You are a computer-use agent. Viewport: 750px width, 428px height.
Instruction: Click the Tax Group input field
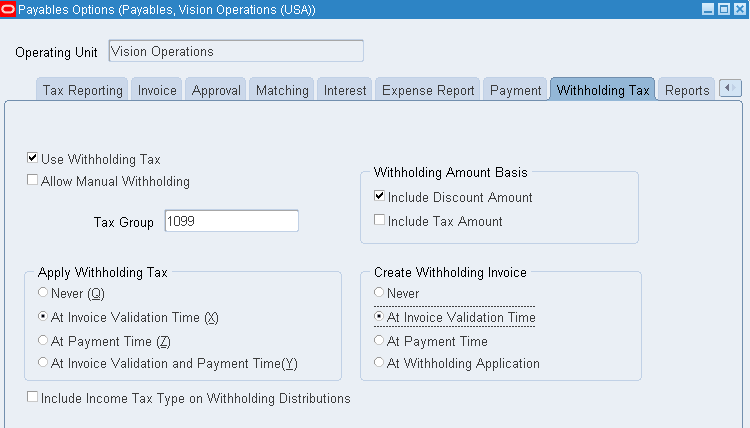tap(231, 221)
